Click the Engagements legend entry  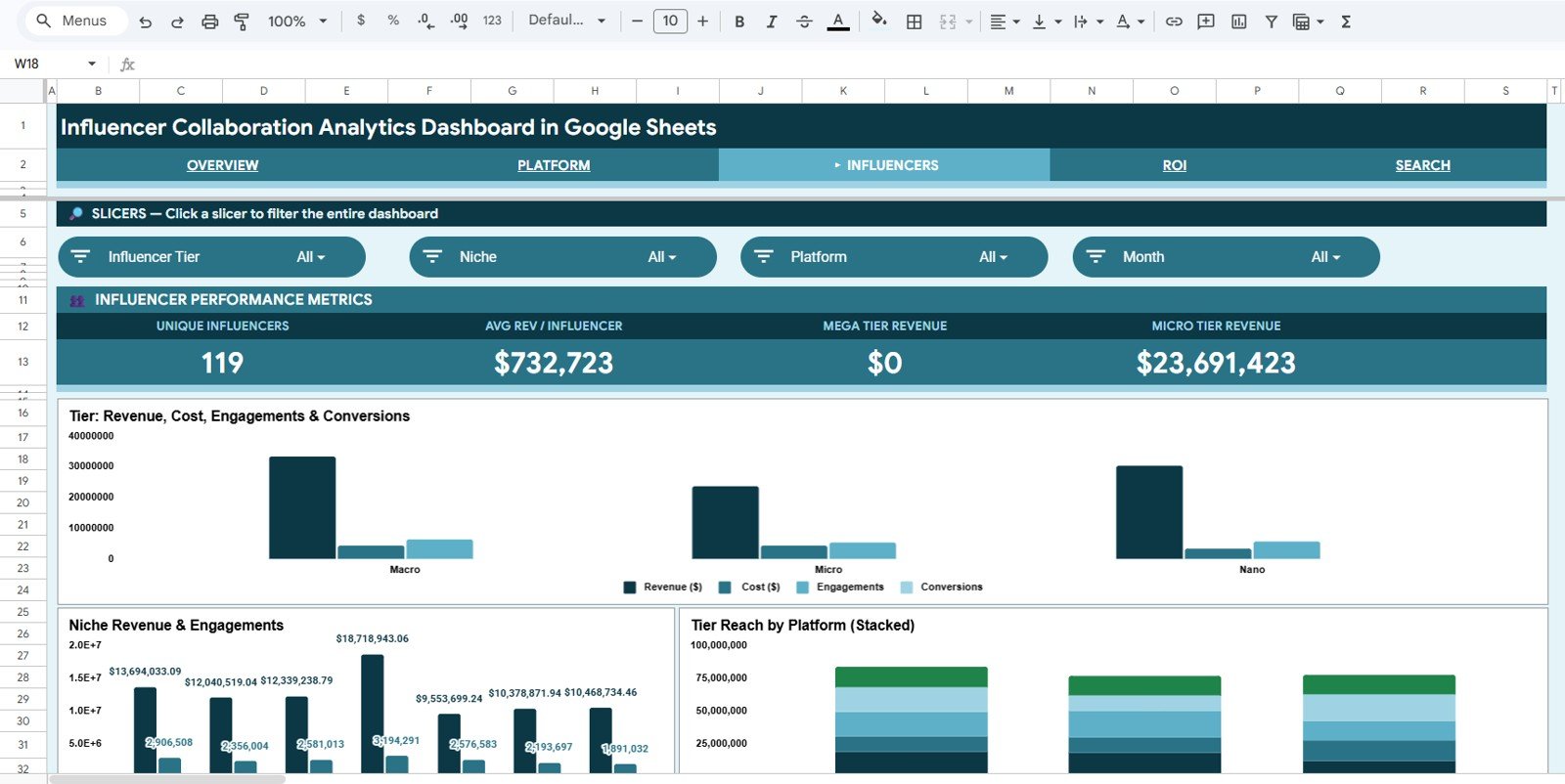(840, 588)
